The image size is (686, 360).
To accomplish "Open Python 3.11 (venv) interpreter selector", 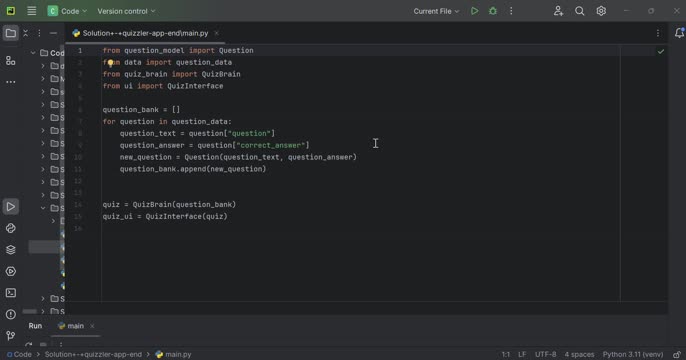I will pos(633,354).
